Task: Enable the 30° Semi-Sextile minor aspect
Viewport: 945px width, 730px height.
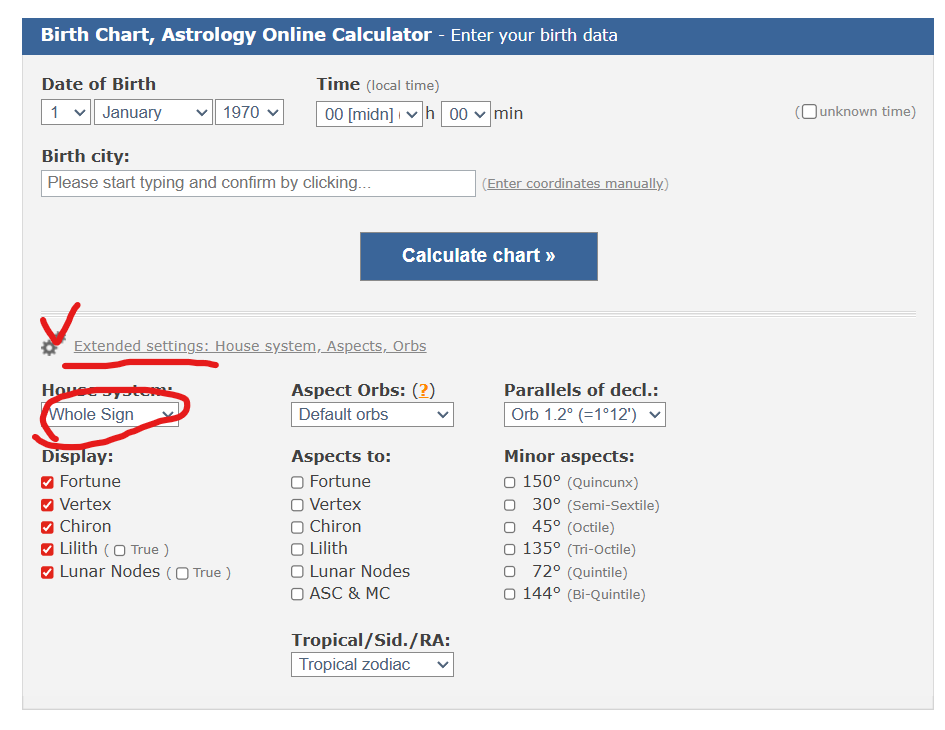Action: [510, 505]
